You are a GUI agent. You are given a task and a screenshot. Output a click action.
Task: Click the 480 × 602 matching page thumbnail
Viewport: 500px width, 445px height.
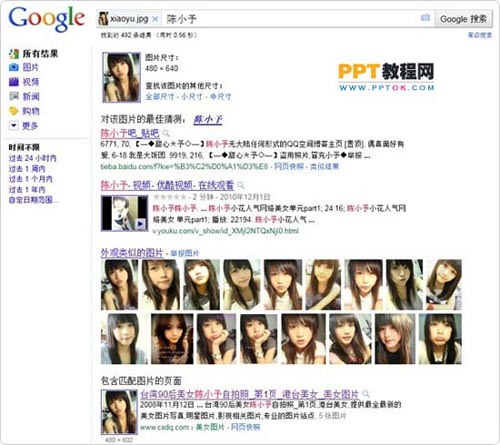119,412
